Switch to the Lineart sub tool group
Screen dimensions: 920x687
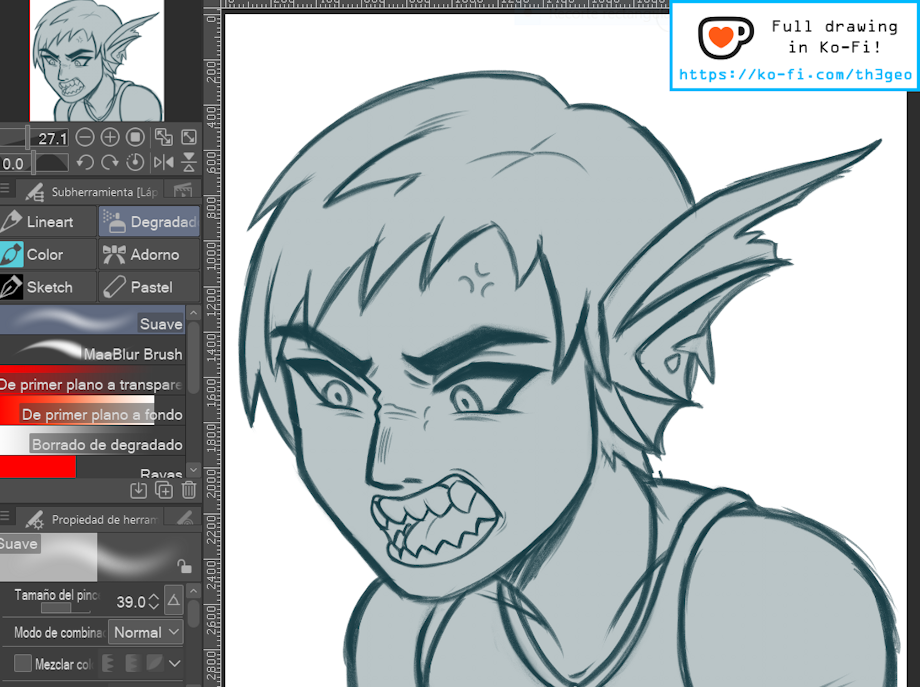pos(49,222)
